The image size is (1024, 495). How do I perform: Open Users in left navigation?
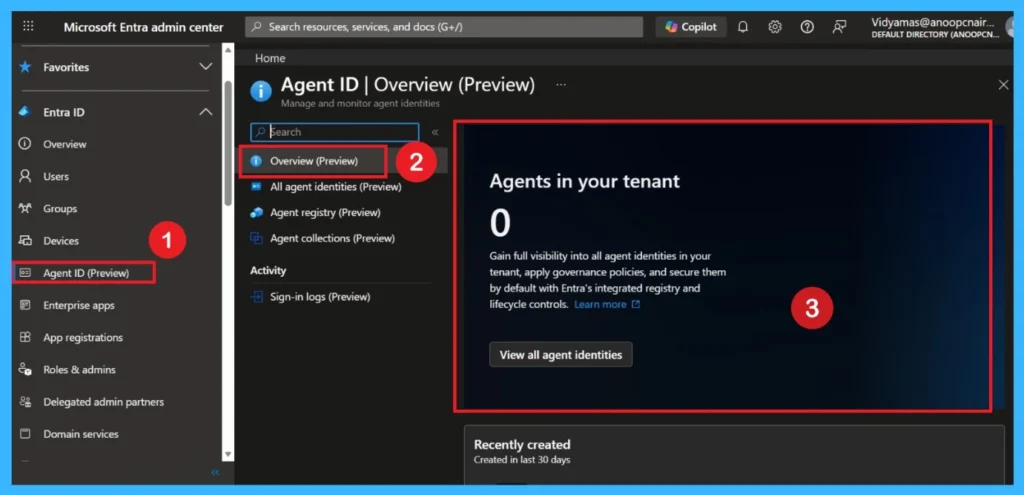tap(56, 176)
